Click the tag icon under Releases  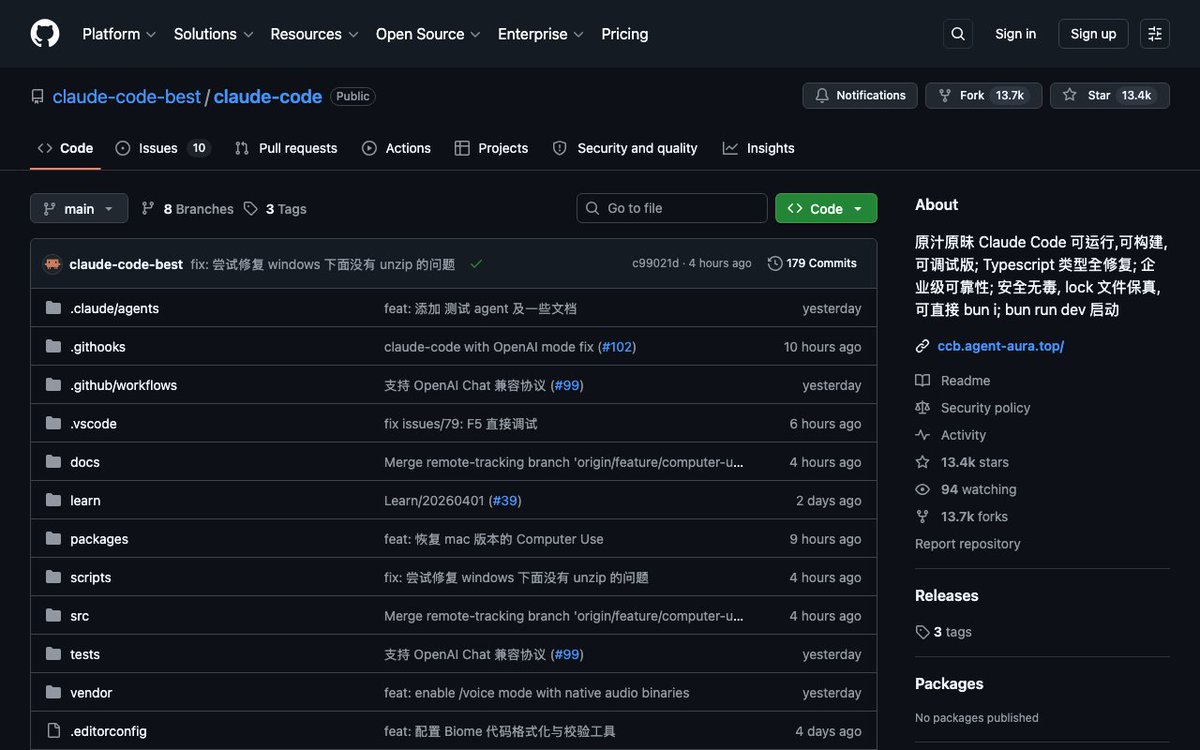click(x=922, y=632)
